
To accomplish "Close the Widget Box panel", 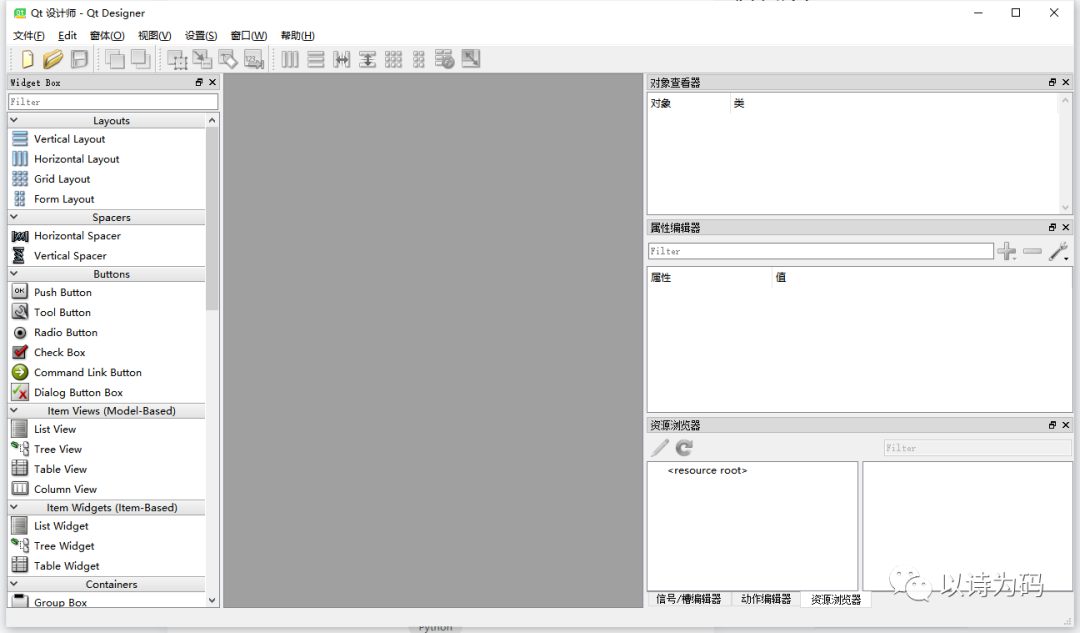I will (x=212, y=82).
